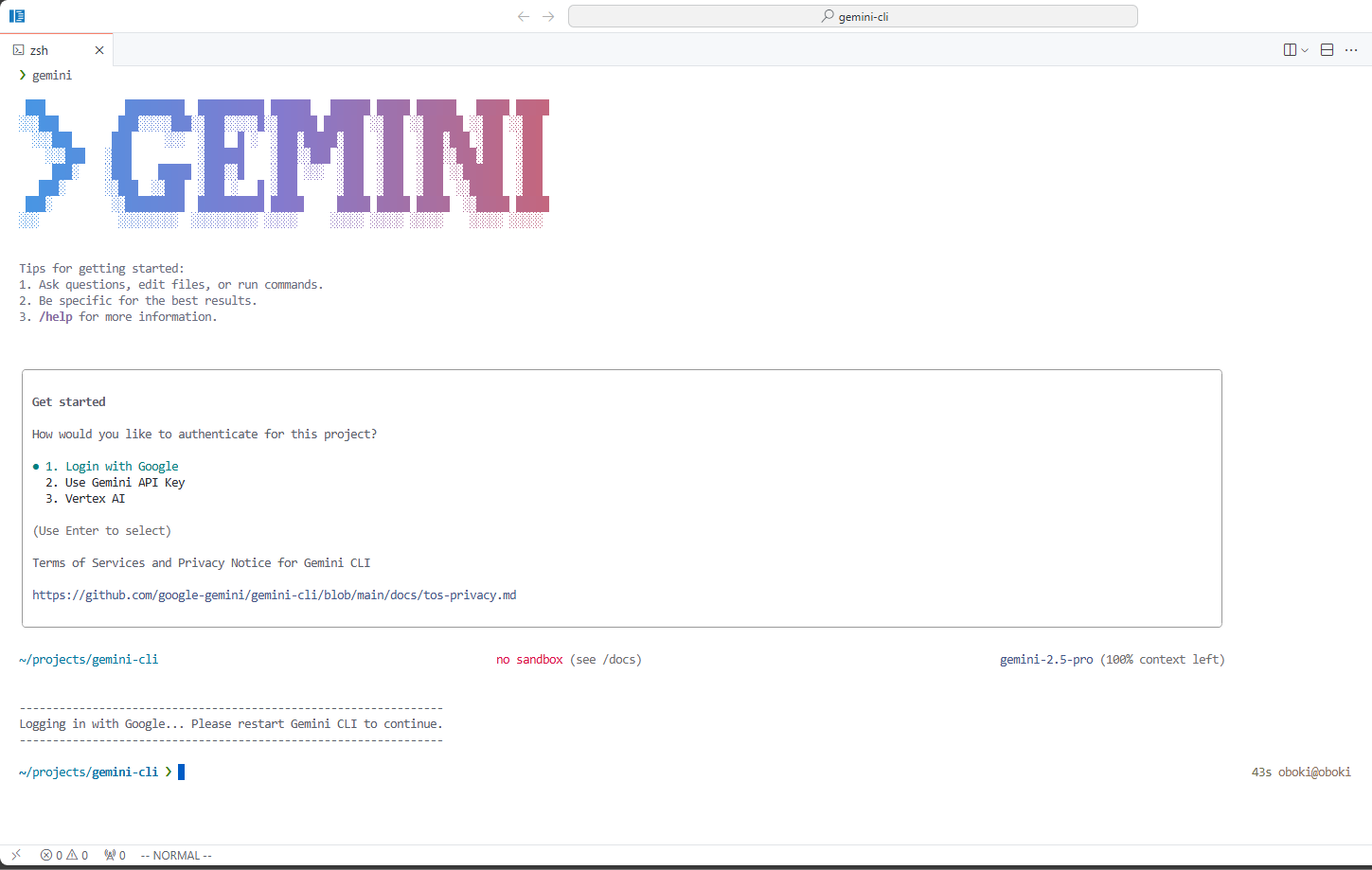Click the gemini-2.5-pro model indicator

click(x=1046, y=659)
